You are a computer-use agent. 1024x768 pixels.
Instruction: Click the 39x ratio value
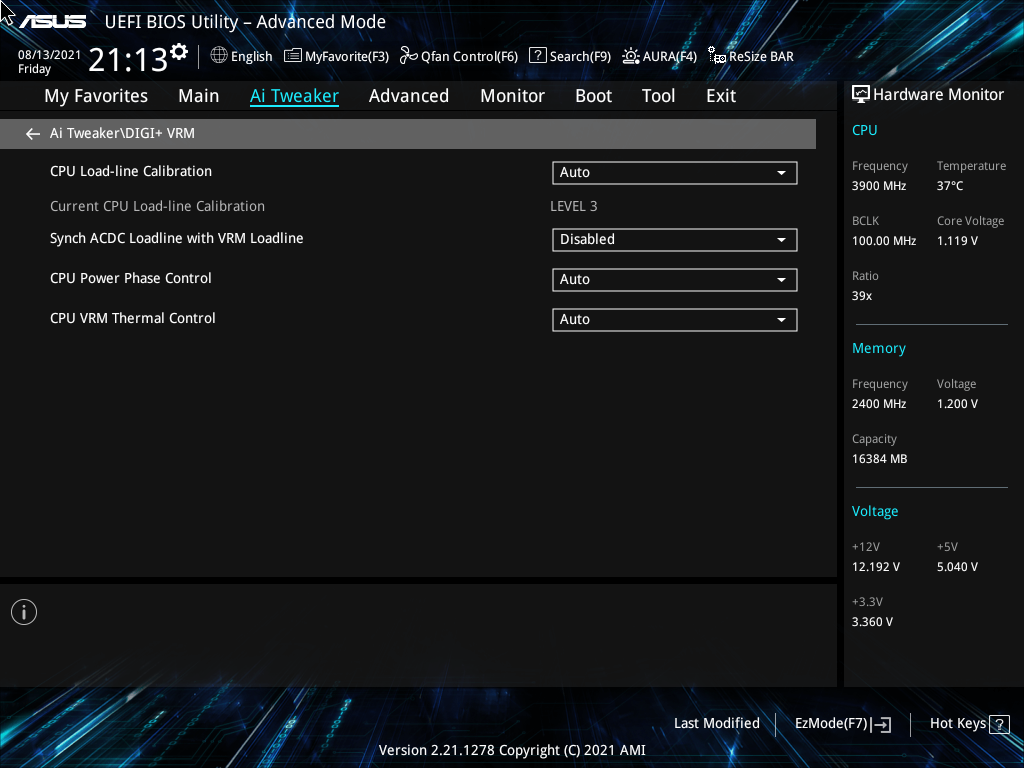point(861,296)
